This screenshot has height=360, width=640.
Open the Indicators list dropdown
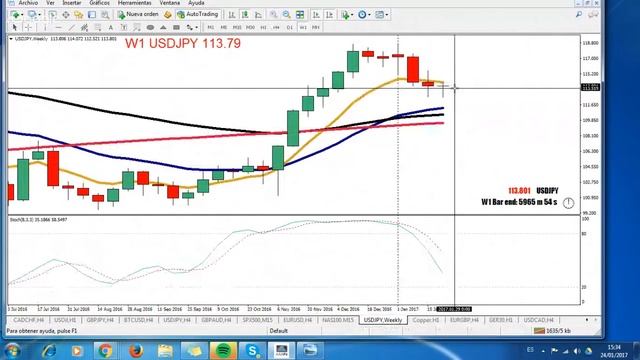pos(347,15)
